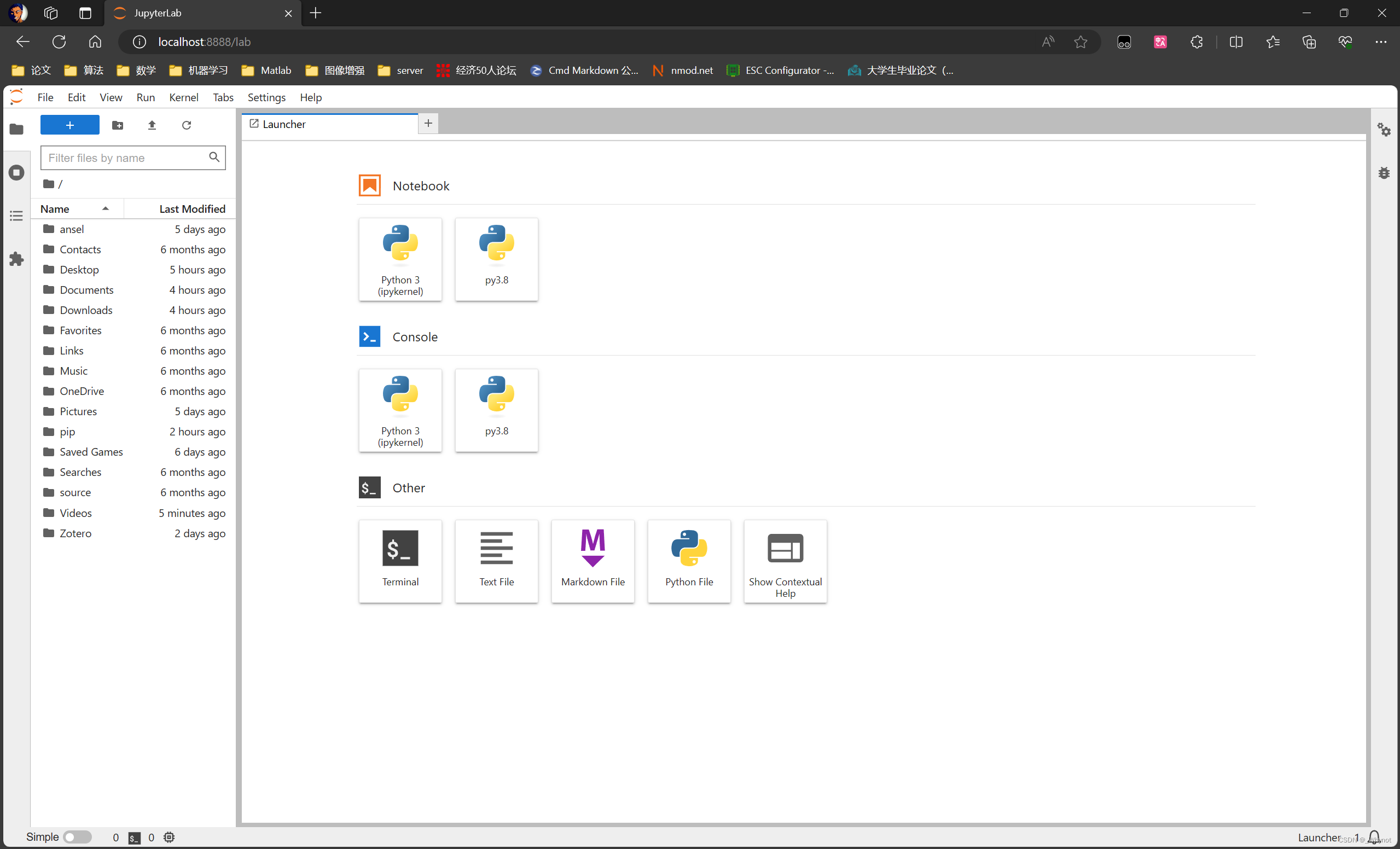This screenshot has width=1400, height=849.
Task: Click the New Folder icon
Action: [x=118, y=125]
